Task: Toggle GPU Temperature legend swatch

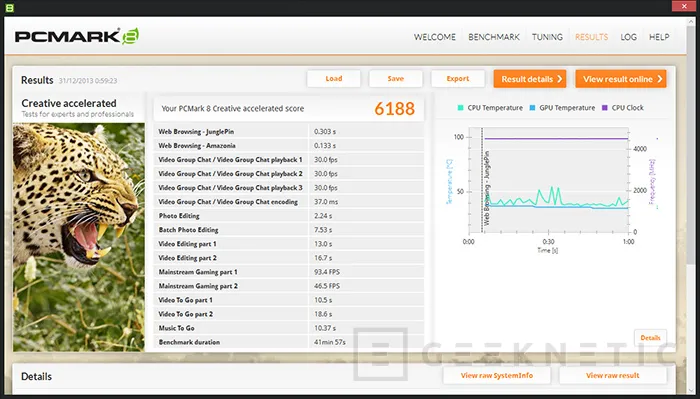Action: point(532,108)
